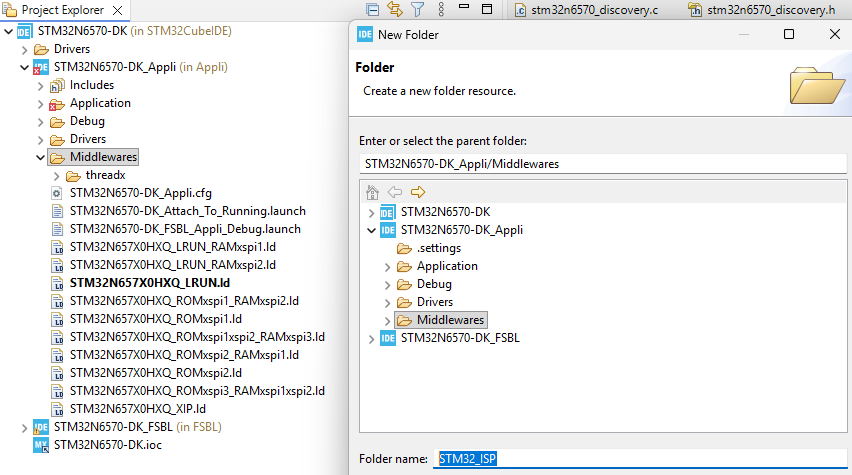
Task: Select STM32N657X0HXQ_ROMxspi2.ld file
Action: (x=155, y=372)
